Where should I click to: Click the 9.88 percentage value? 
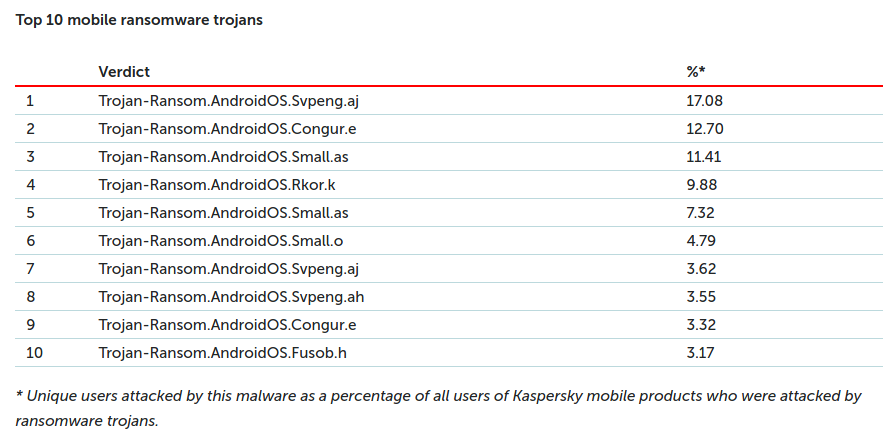[x=702, y=185]
